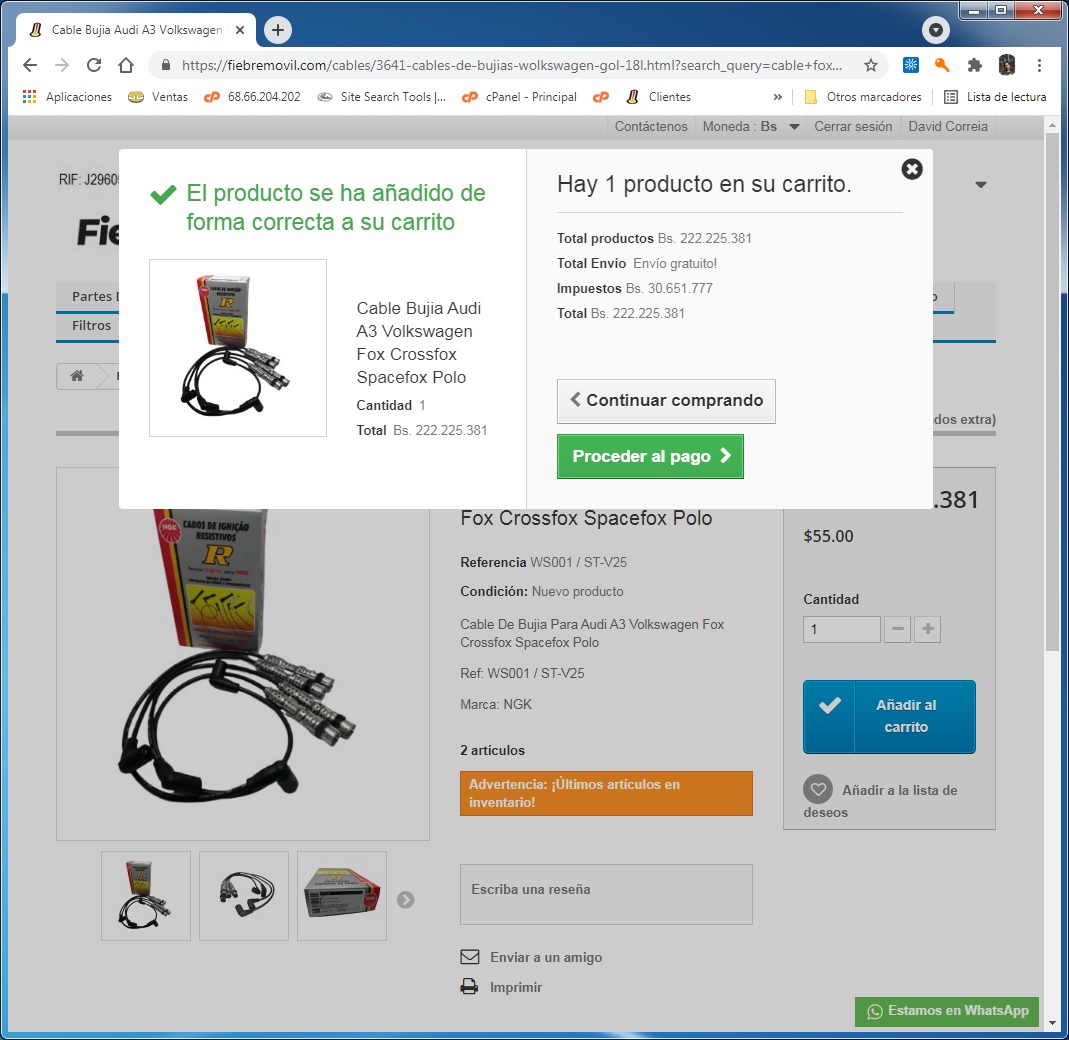Click Proceder al pago button
Viewport: 1069px width, 1040px height.
click(x=650, y=457)
